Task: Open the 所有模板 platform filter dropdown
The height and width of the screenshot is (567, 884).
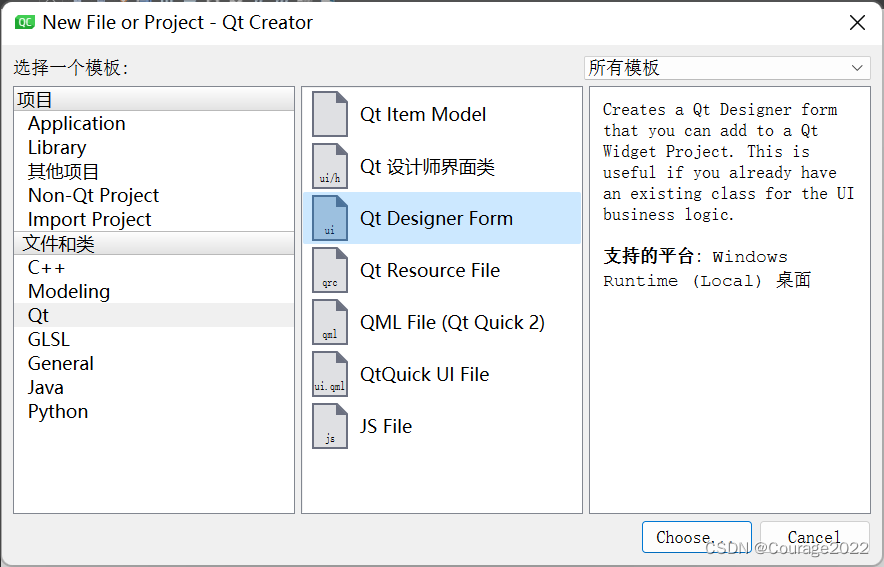Action: (727, 68)
